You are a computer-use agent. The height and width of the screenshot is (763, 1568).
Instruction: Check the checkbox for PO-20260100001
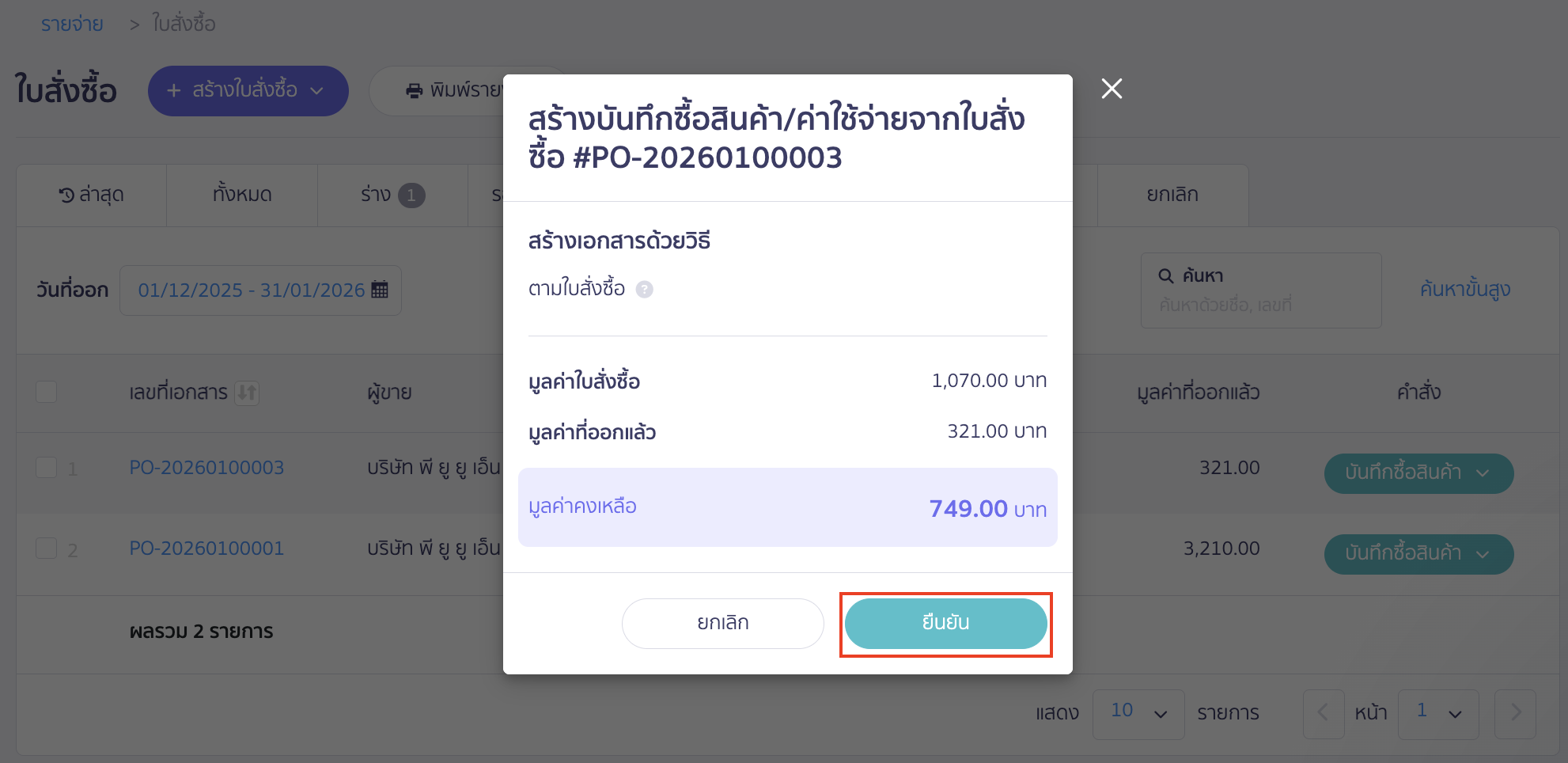pos(47,548)
